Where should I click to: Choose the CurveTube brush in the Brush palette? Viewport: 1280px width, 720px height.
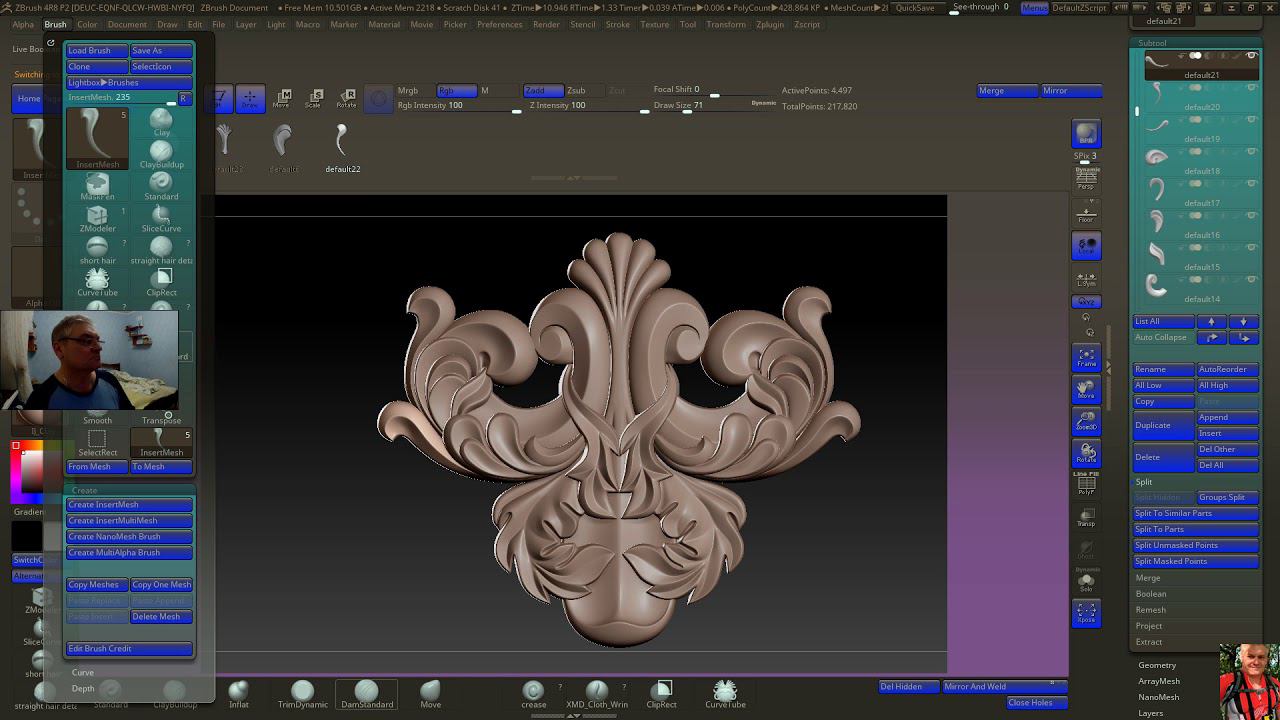(x=97, y=281)
